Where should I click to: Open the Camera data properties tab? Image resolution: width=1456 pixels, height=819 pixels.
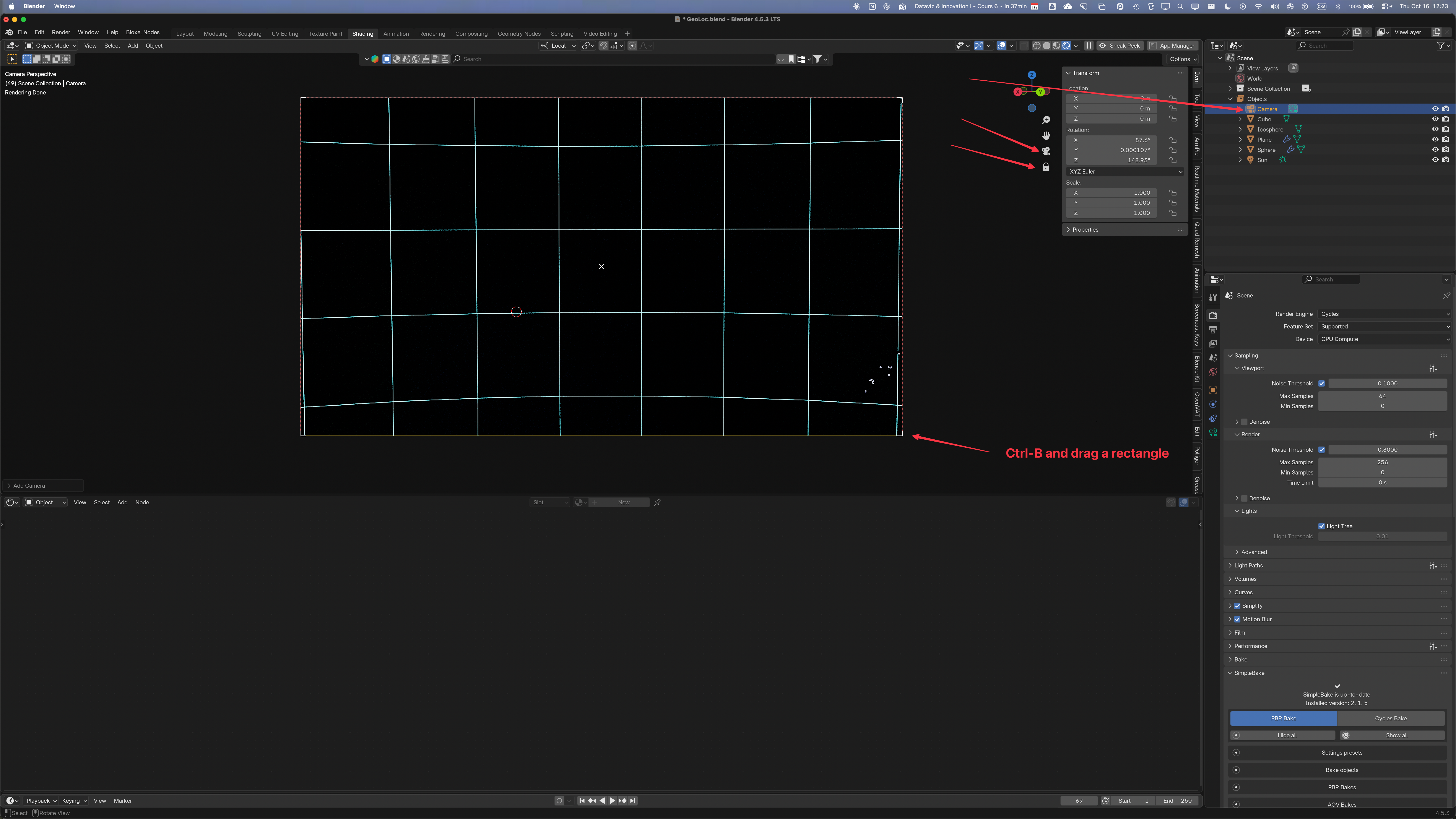[1213, 432]
